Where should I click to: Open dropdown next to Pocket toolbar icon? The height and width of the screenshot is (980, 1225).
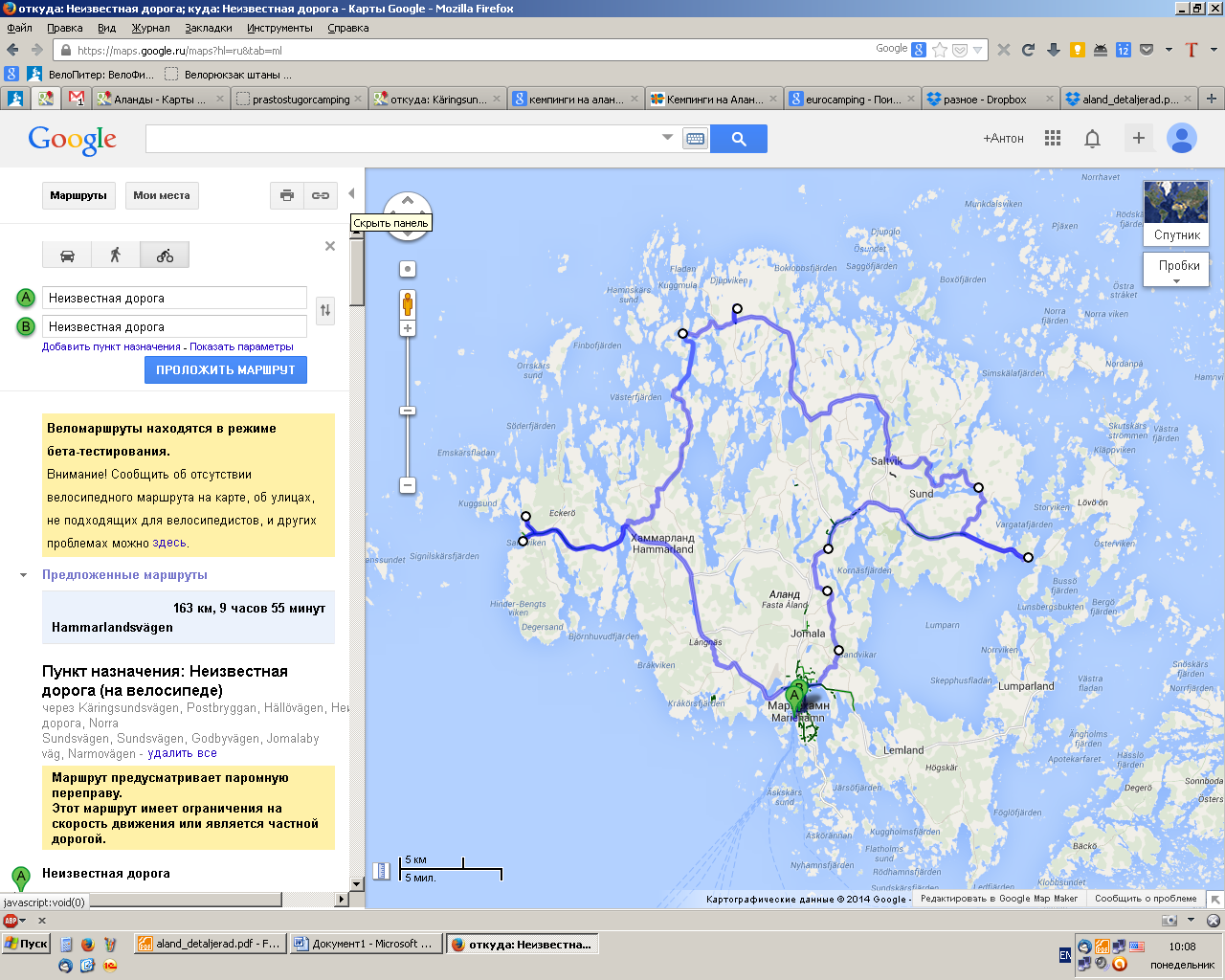(1169, 50)
